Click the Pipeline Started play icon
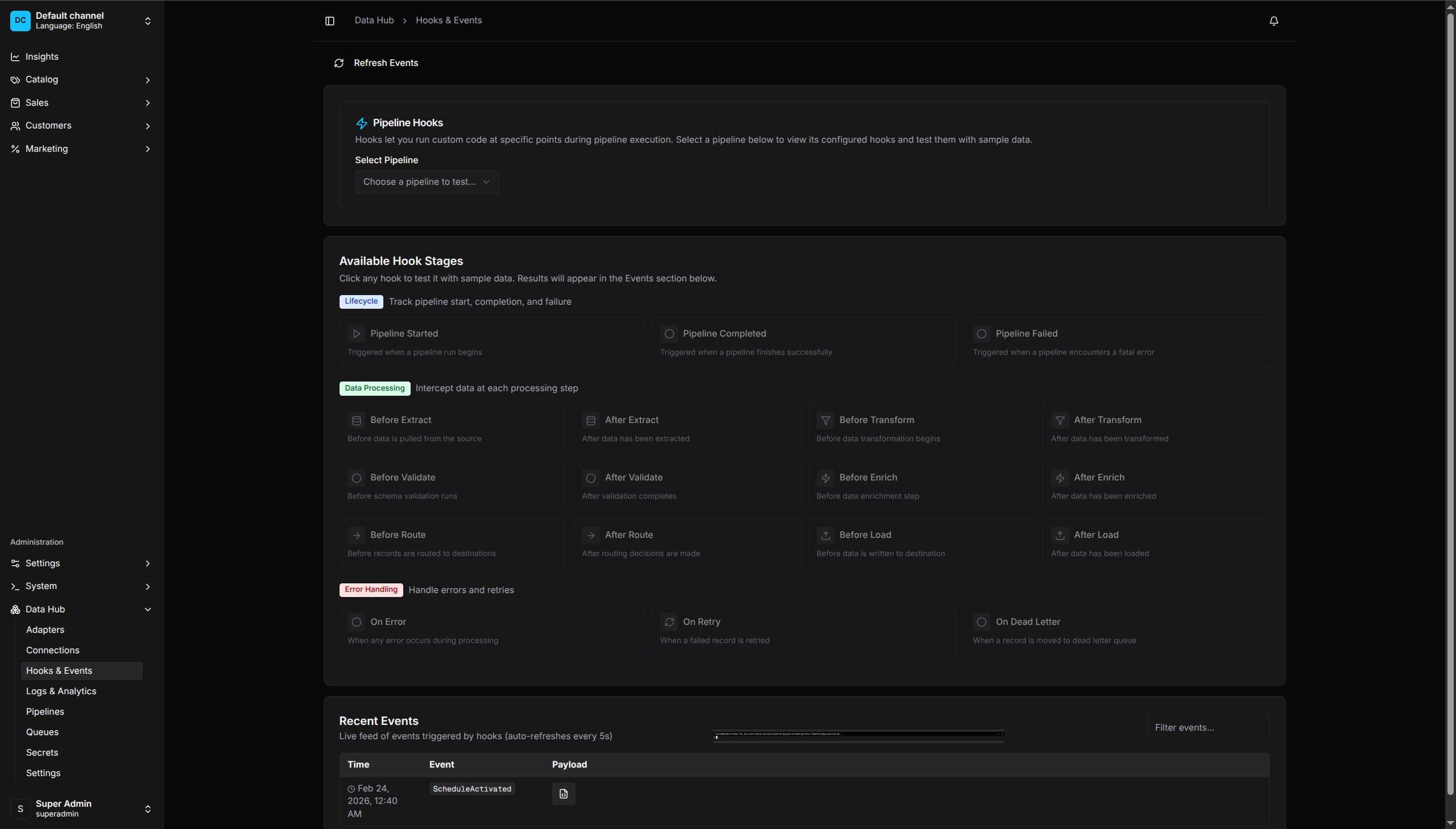 click(x=357, y=334)
